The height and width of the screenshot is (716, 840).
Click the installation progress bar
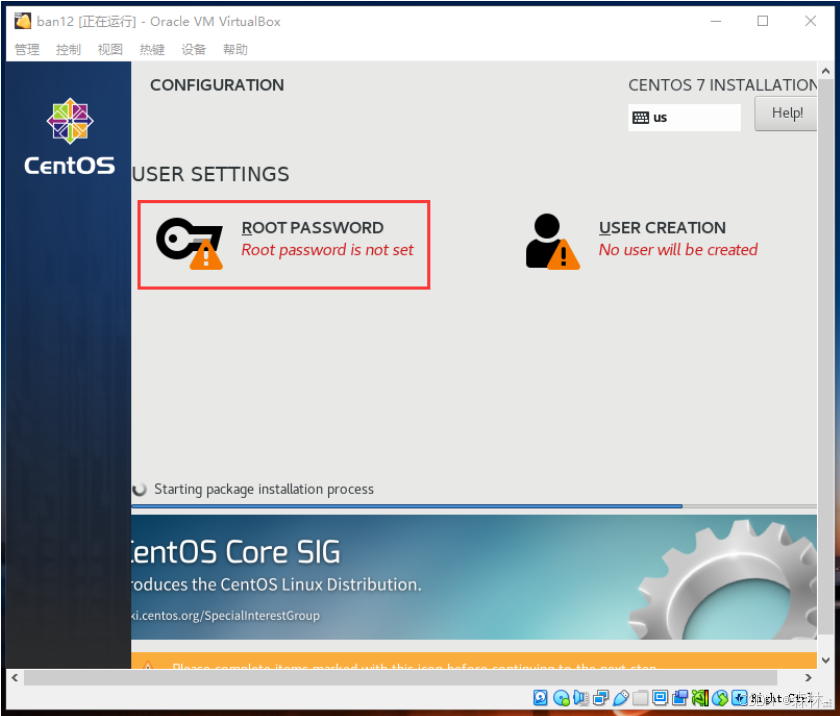click(474, 506)
